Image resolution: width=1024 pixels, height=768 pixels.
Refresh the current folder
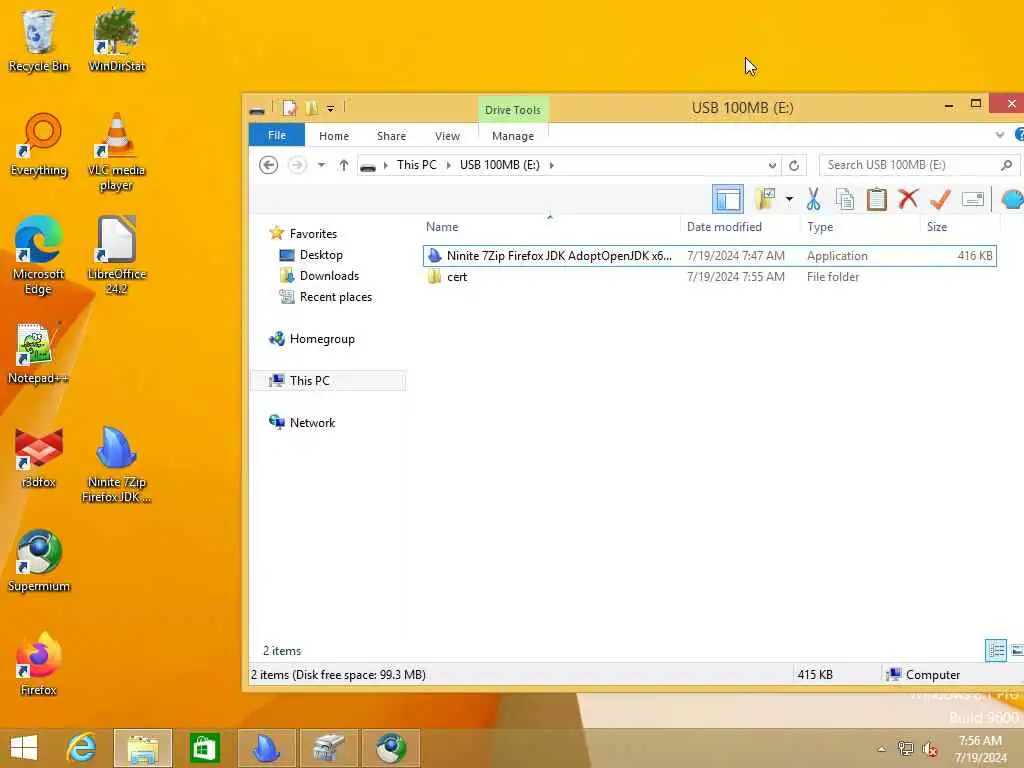tap(794, 165)
